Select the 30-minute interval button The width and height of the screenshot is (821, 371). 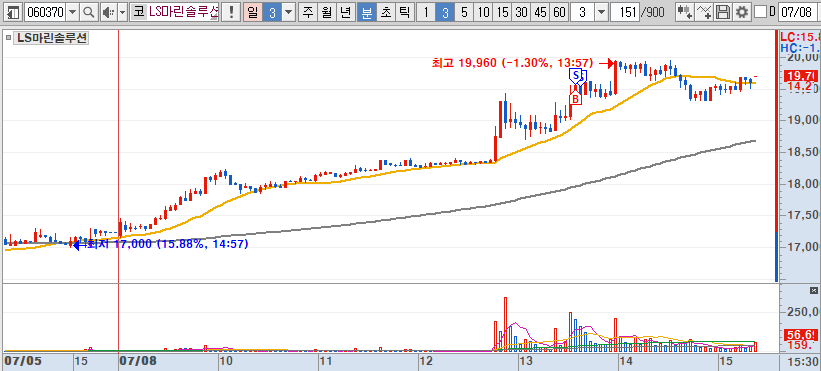click(x=521, y=12)
